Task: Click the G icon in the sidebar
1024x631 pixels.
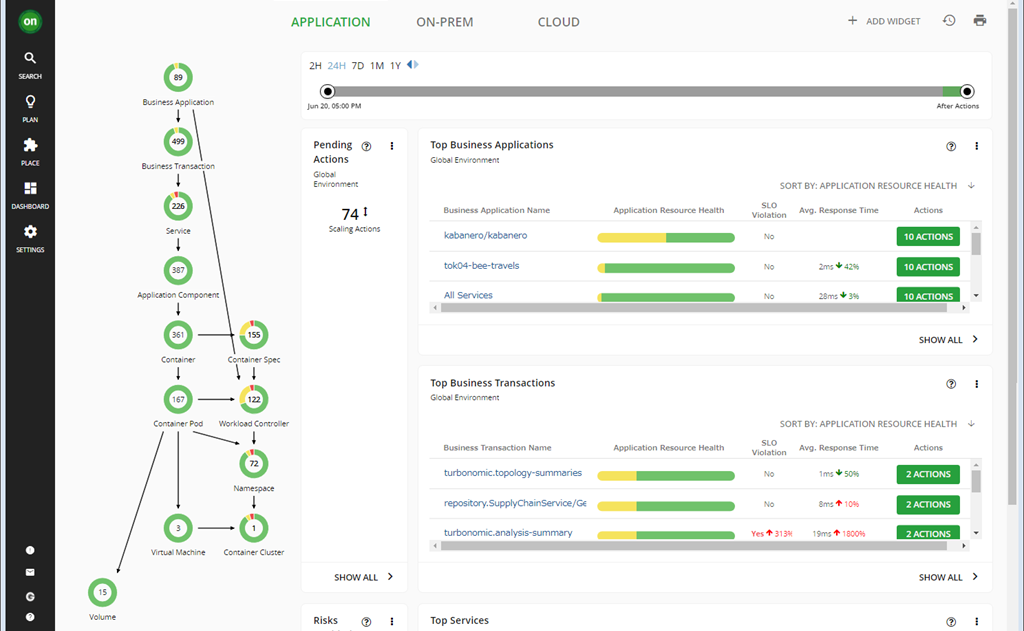Action: coord(30,596)
